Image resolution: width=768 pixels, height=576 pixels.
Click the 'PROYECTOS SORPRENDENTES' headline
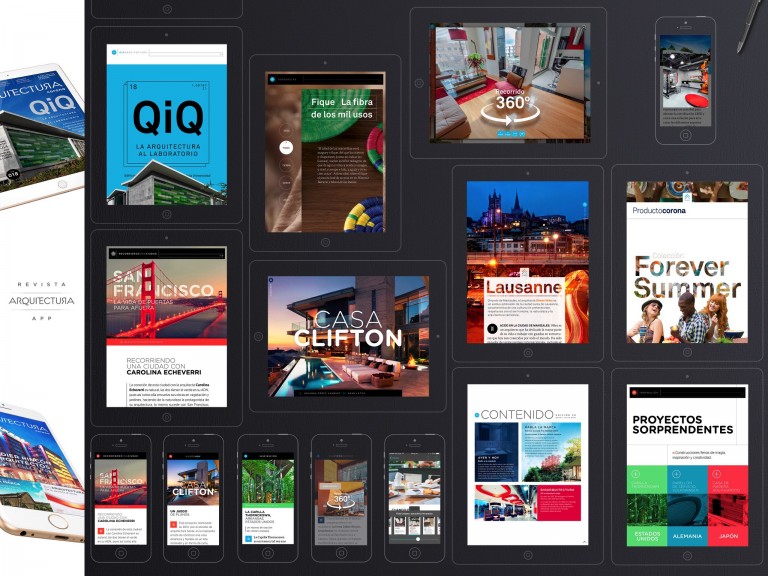pyautogui.click(x=683, y=425)
